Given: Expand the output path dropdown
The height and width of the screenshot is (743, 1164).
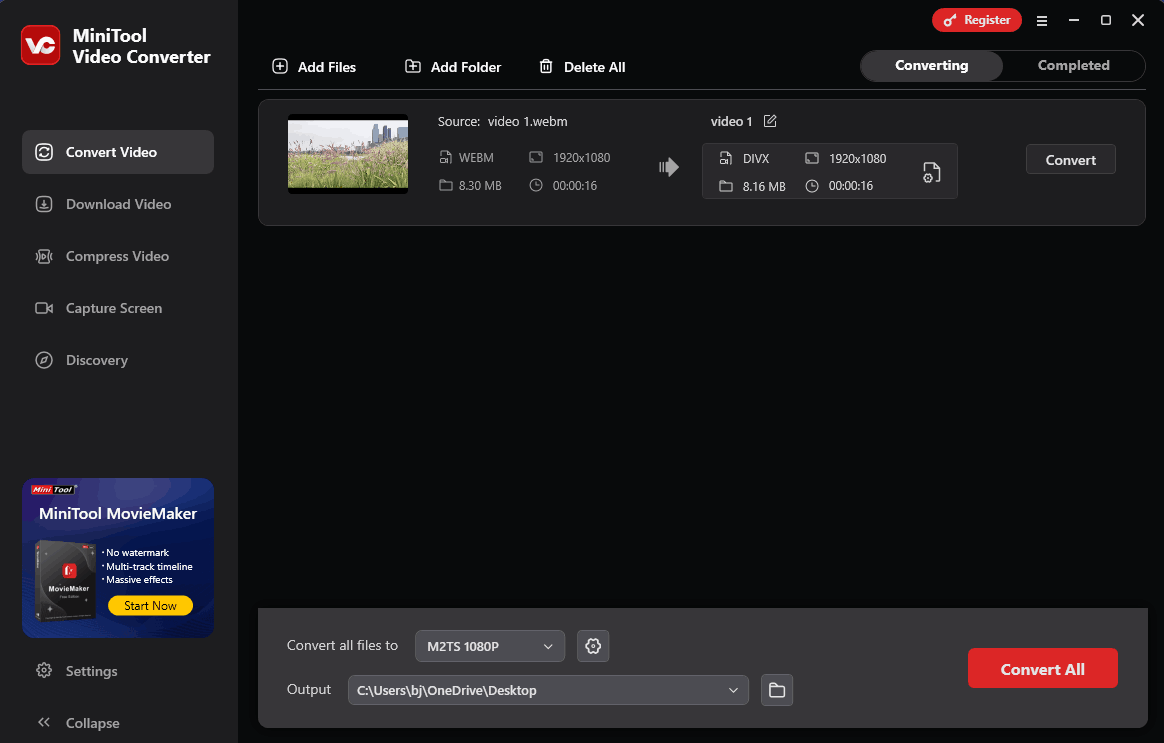Looking at the screenshot, I should tap(733, 690).
